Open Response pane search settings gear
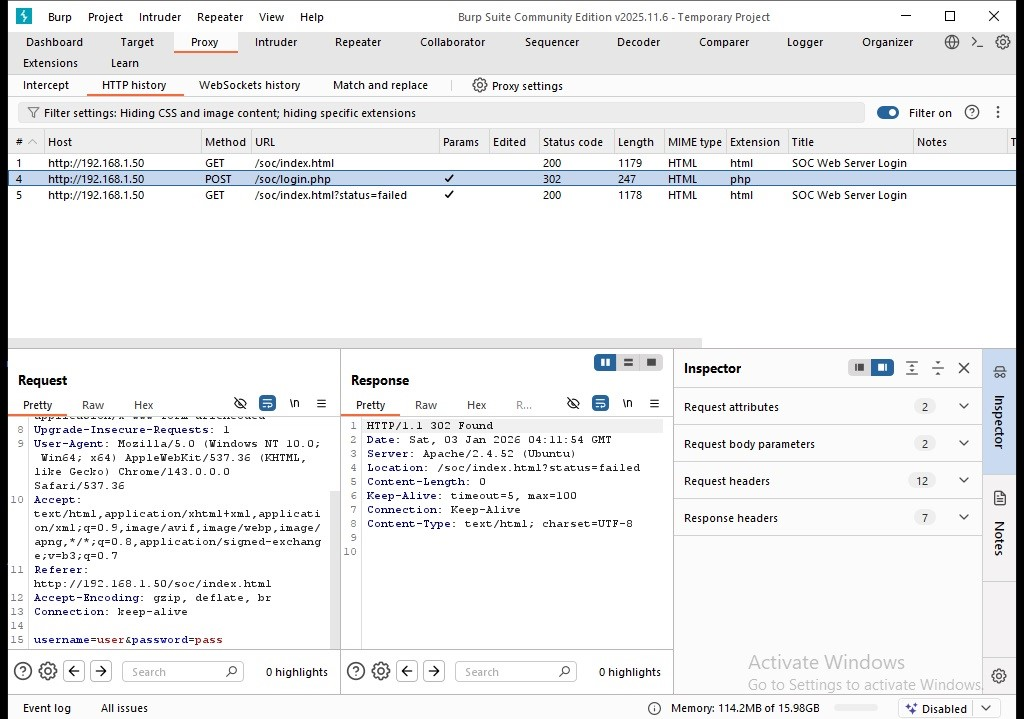The height and width of the screenshot is (719, 1024). coord(381,671)
